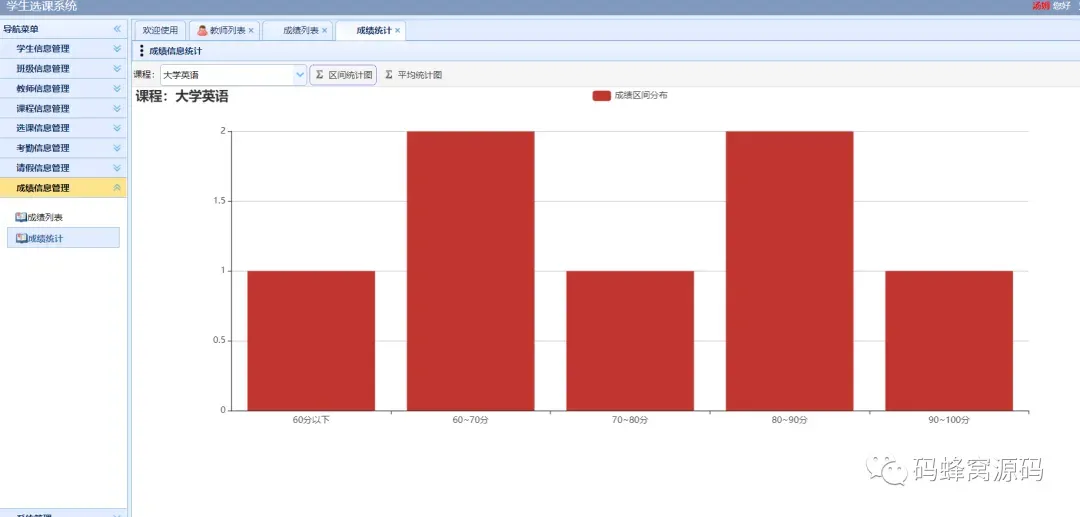The width and height of the screenshot is (1080, 517).
Task: Close the 教师列表 tab
Action: (x=251, y=31)
